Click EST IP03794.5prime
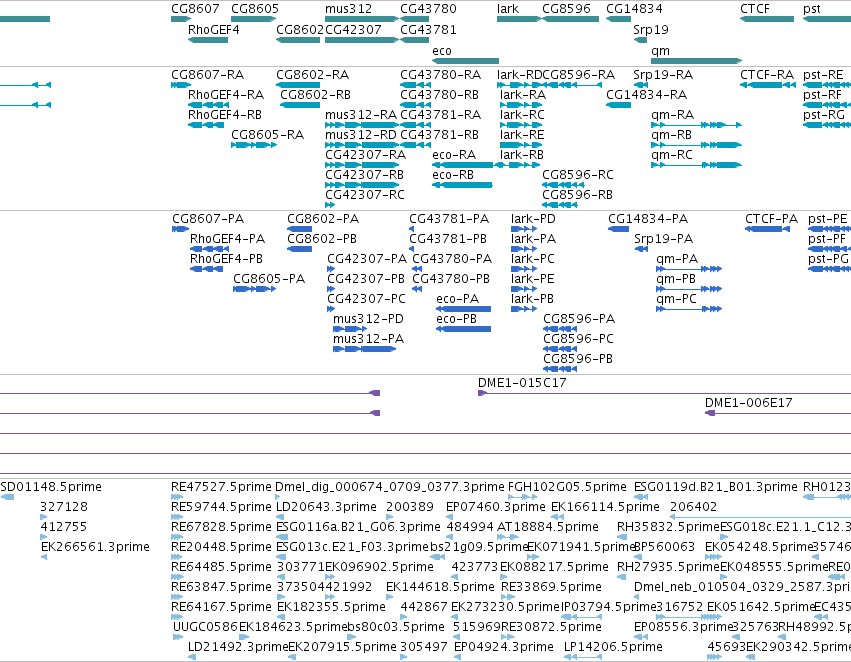This screenshot has width=851, height=662. 582,616
